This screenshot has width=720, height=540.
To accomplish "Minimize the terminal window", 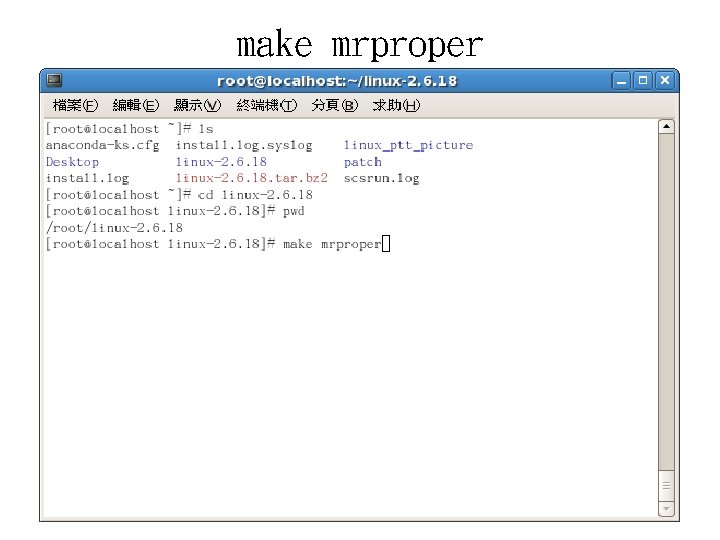I will pyautogui.click(x=621, y=81).
